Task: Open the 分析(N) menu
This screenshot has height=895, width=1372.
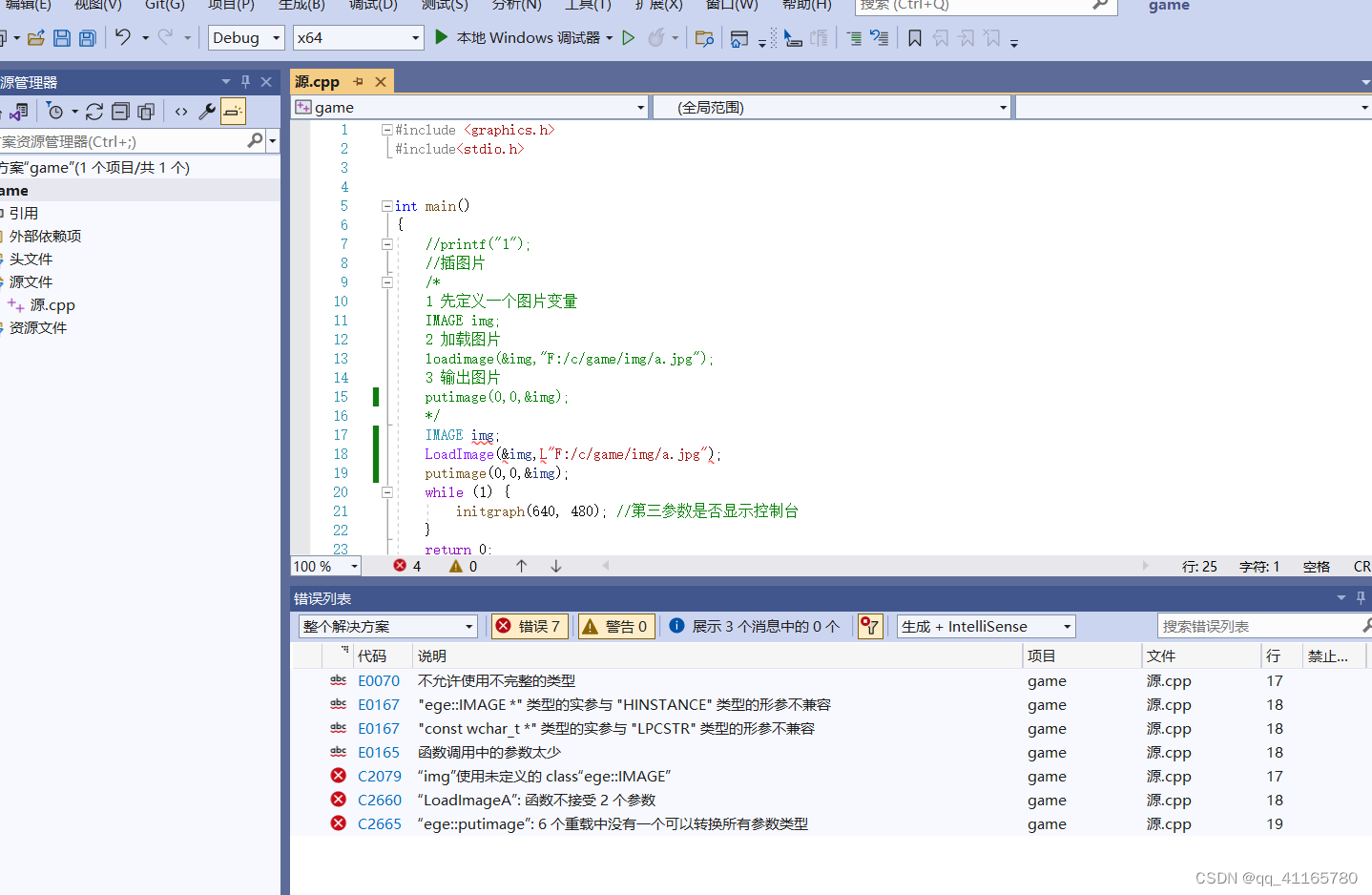Action: pyautogui.click(x=517, y=5)
